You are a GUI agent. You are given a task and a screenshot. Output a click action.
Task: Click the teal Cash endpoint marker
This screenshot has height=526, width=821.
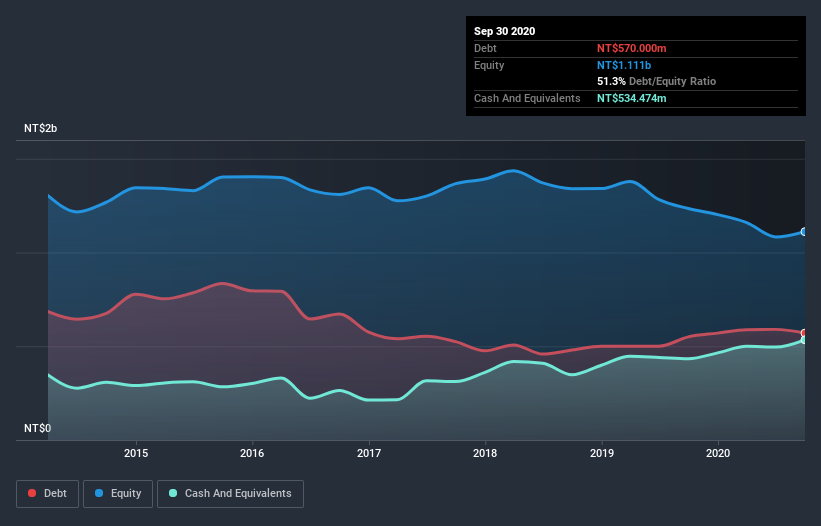point(804,340)
